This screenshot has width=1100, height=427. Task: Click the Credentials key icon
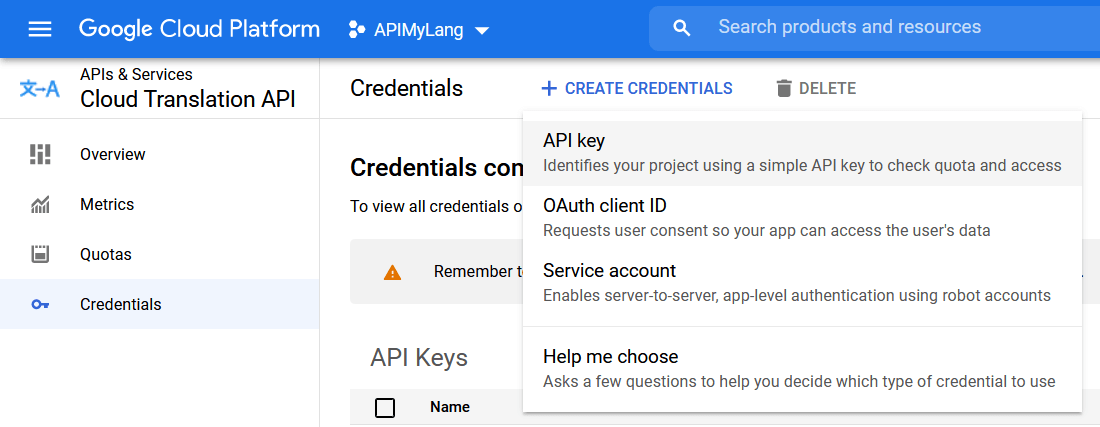[x=41, y=304]
